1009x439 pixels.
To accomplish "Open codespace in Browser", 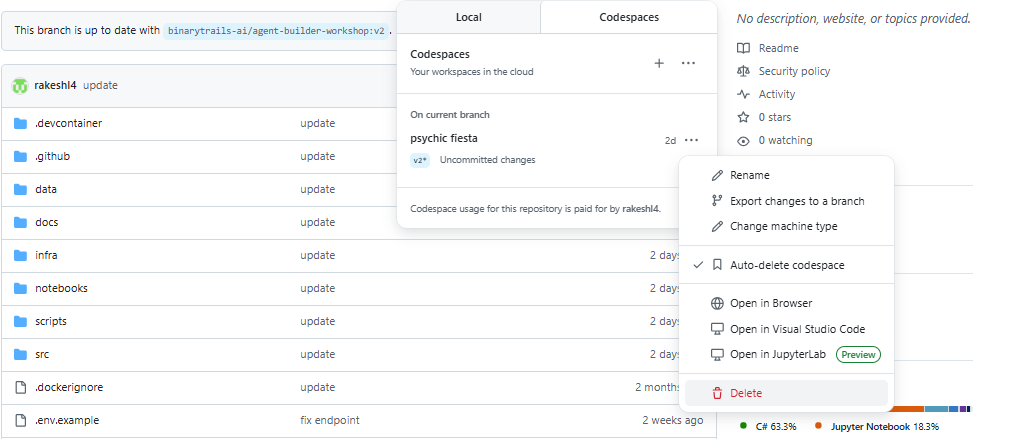I will coord(770,303).
